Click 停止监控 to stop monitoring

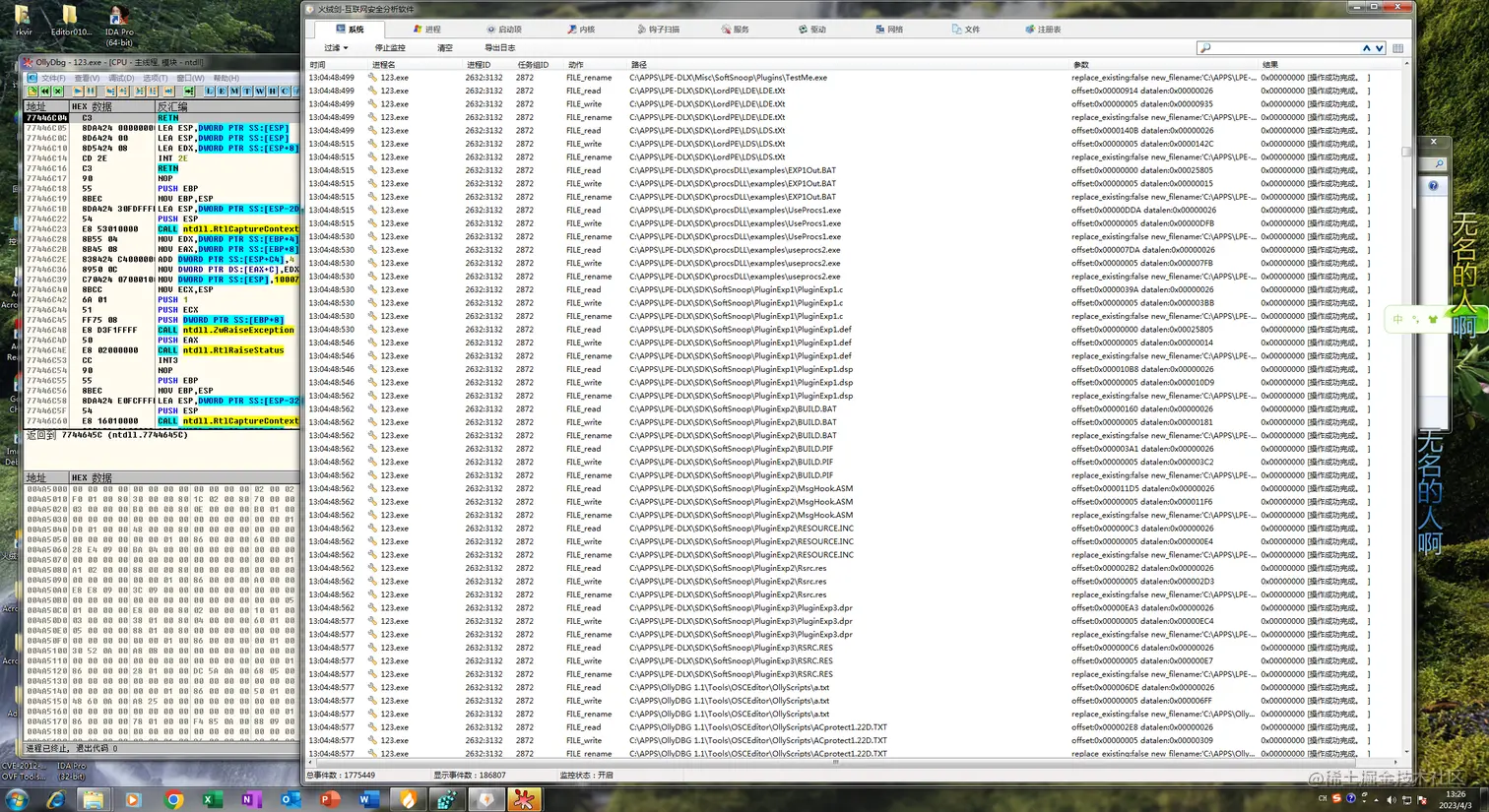coord(390,47)
